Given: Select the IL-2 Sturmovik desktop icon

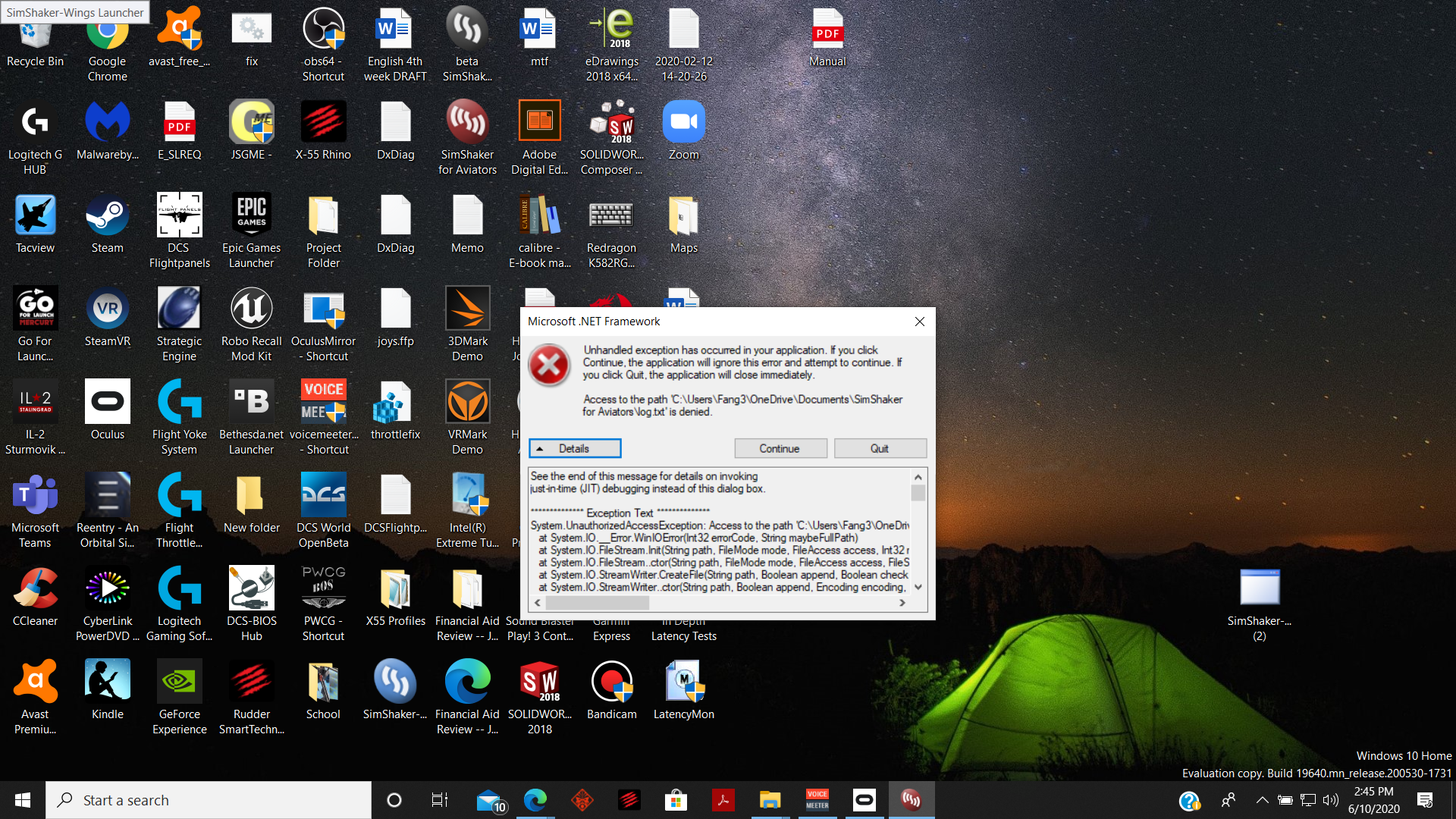Looking at the screenshot, I should pyautogui.click(x=35, y=419).
